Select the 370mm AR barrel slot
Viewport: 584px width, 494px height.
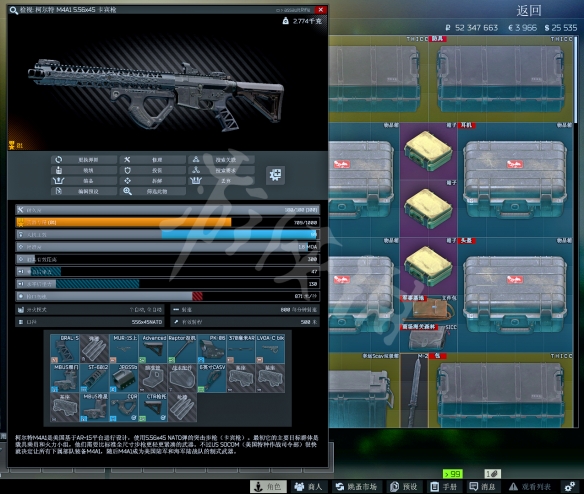click(241, 349)
